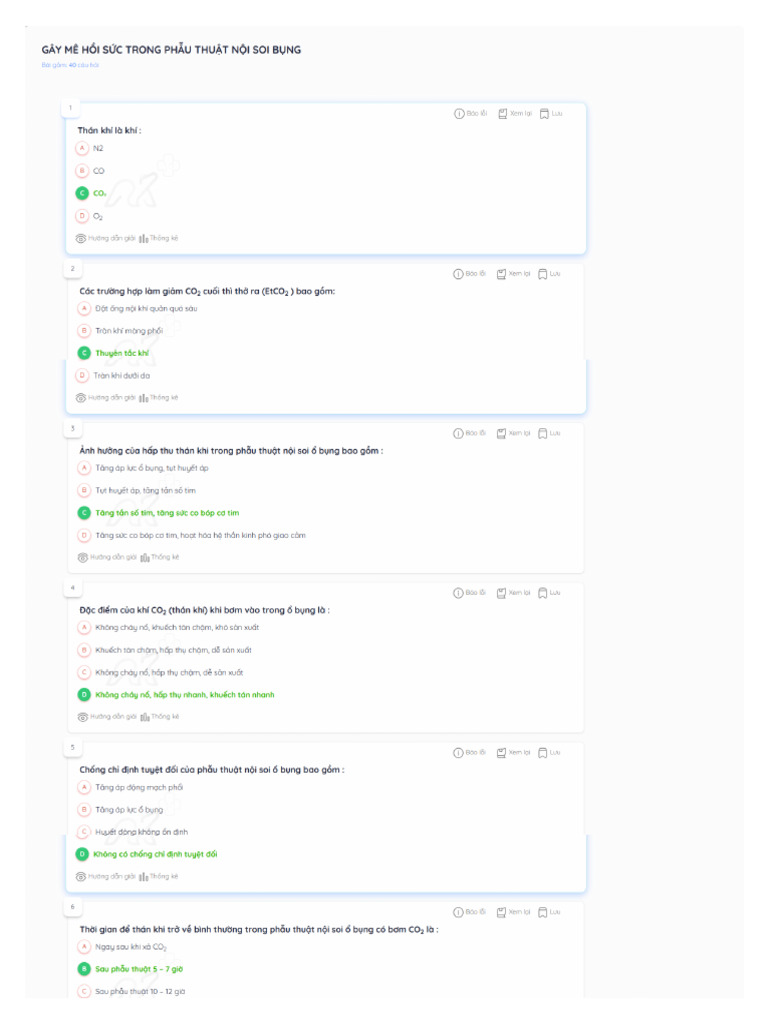Click the Xem lại link on question 5

[x=502, y=752]
